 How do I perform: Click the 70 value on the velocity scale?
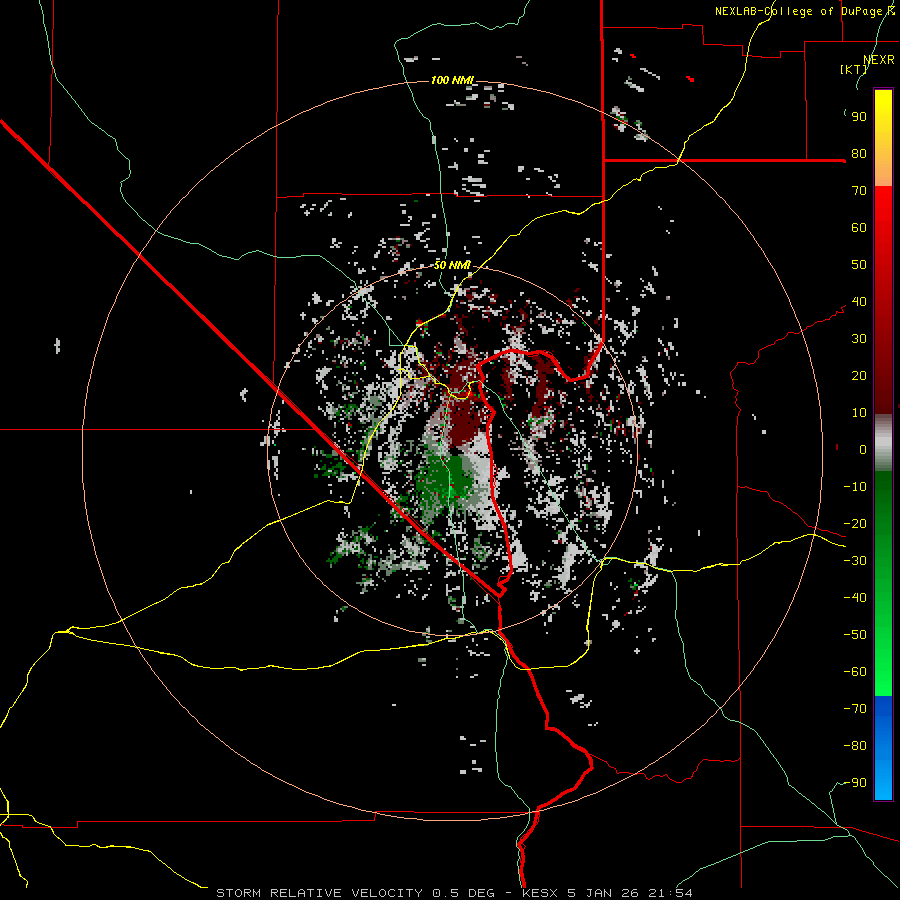(x=859, y=191)
